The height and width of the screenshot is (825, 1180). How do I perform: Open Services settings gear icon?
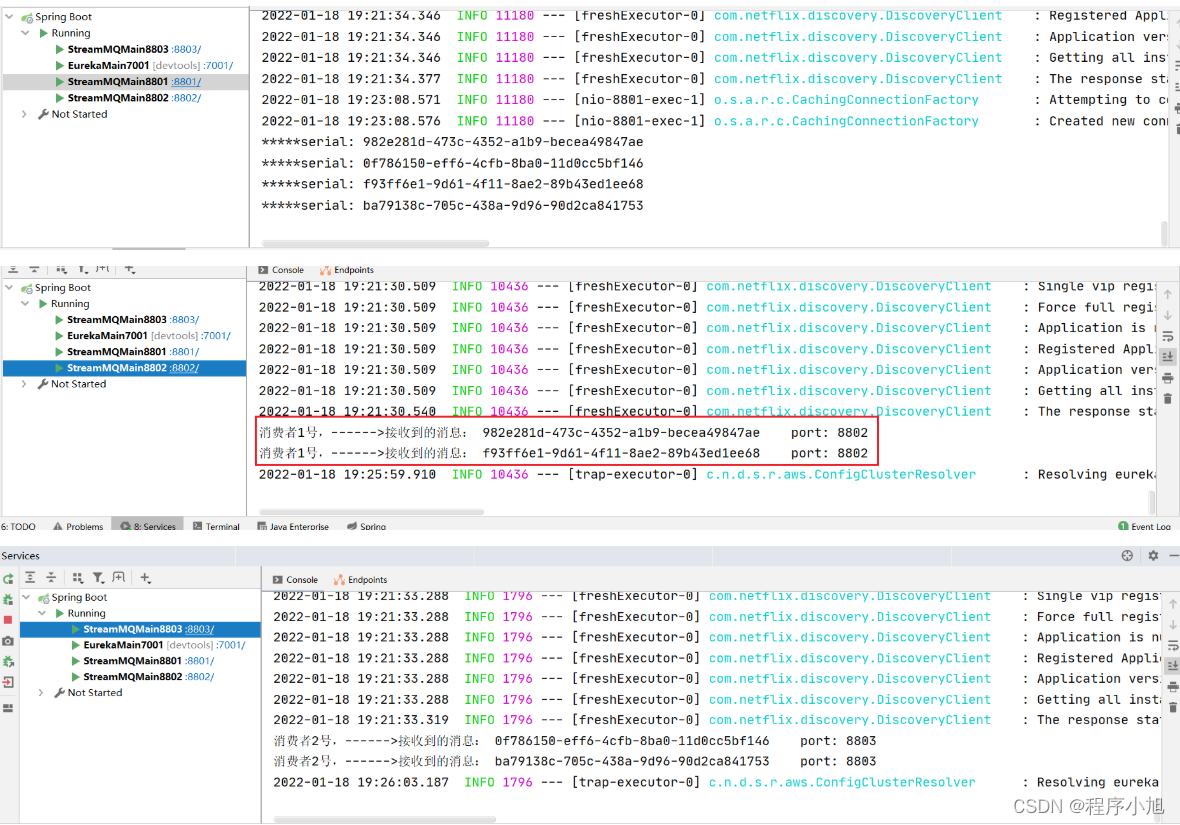(x=1153, y=556)
